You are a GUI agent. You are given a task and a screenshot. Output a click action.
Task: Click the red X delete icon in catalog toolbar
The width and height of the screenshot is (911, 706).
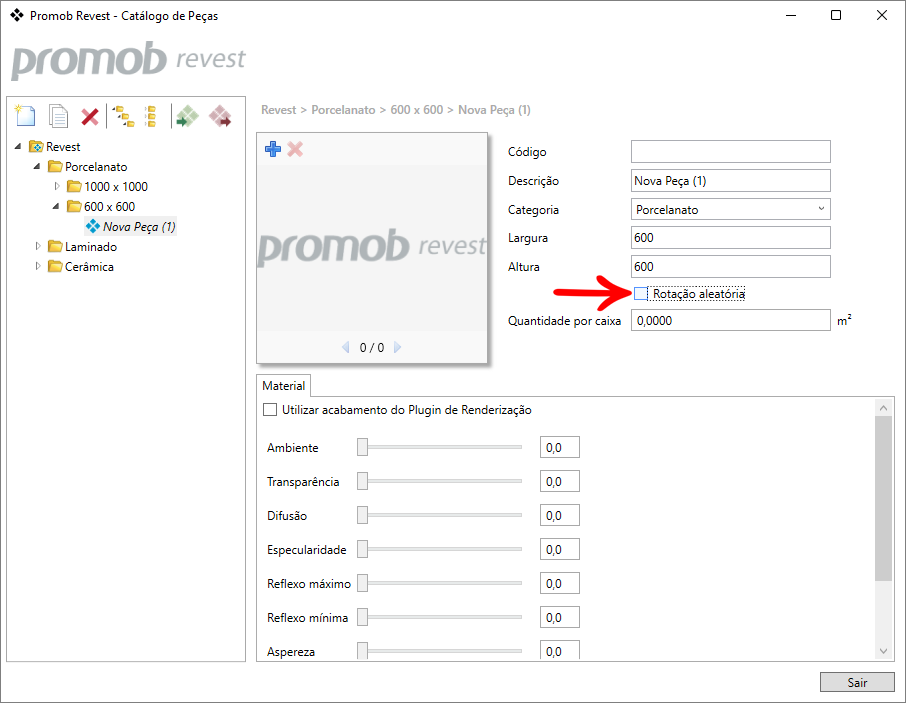(x=89, y=117)
